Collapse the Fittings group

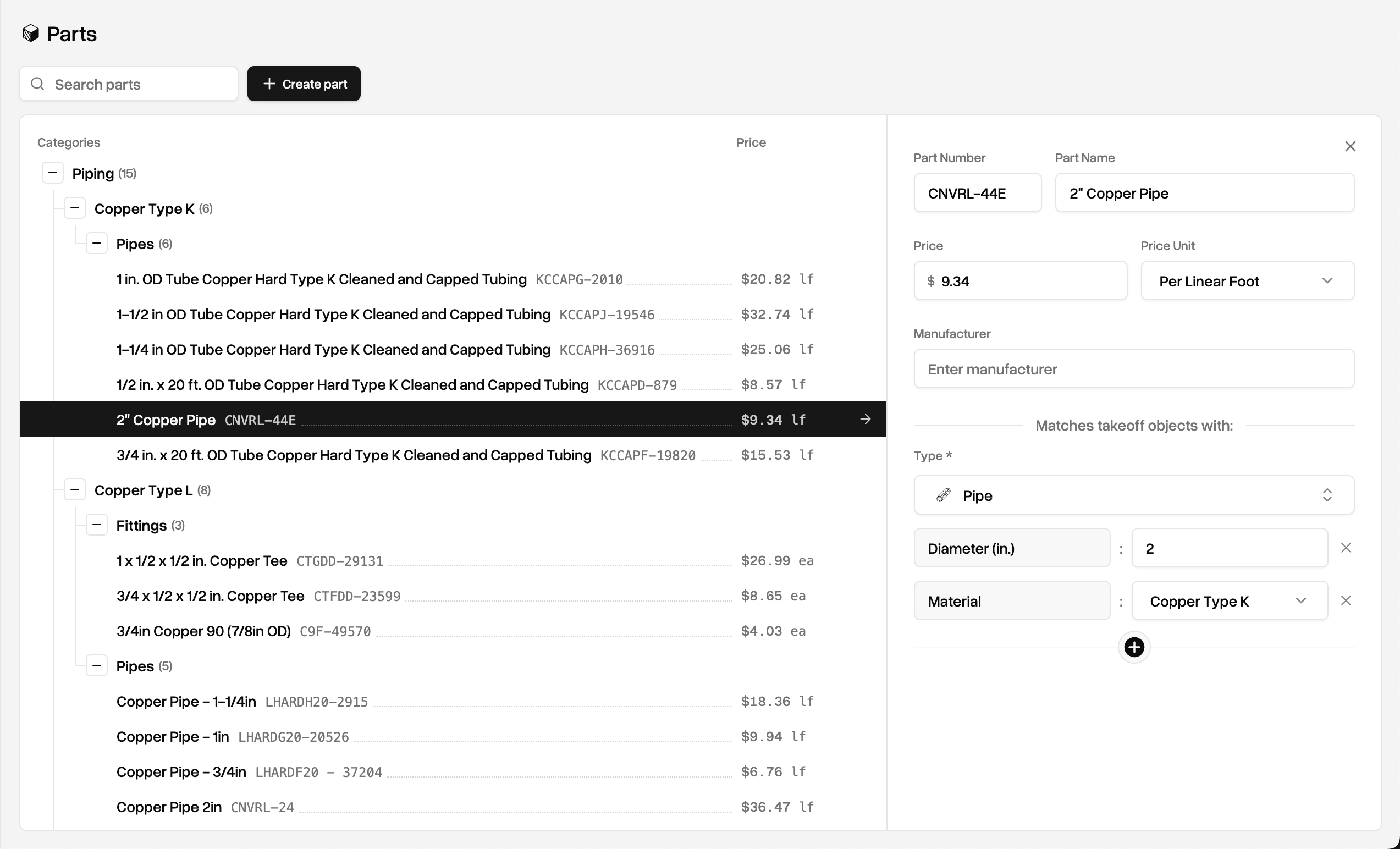click(97, 525)
